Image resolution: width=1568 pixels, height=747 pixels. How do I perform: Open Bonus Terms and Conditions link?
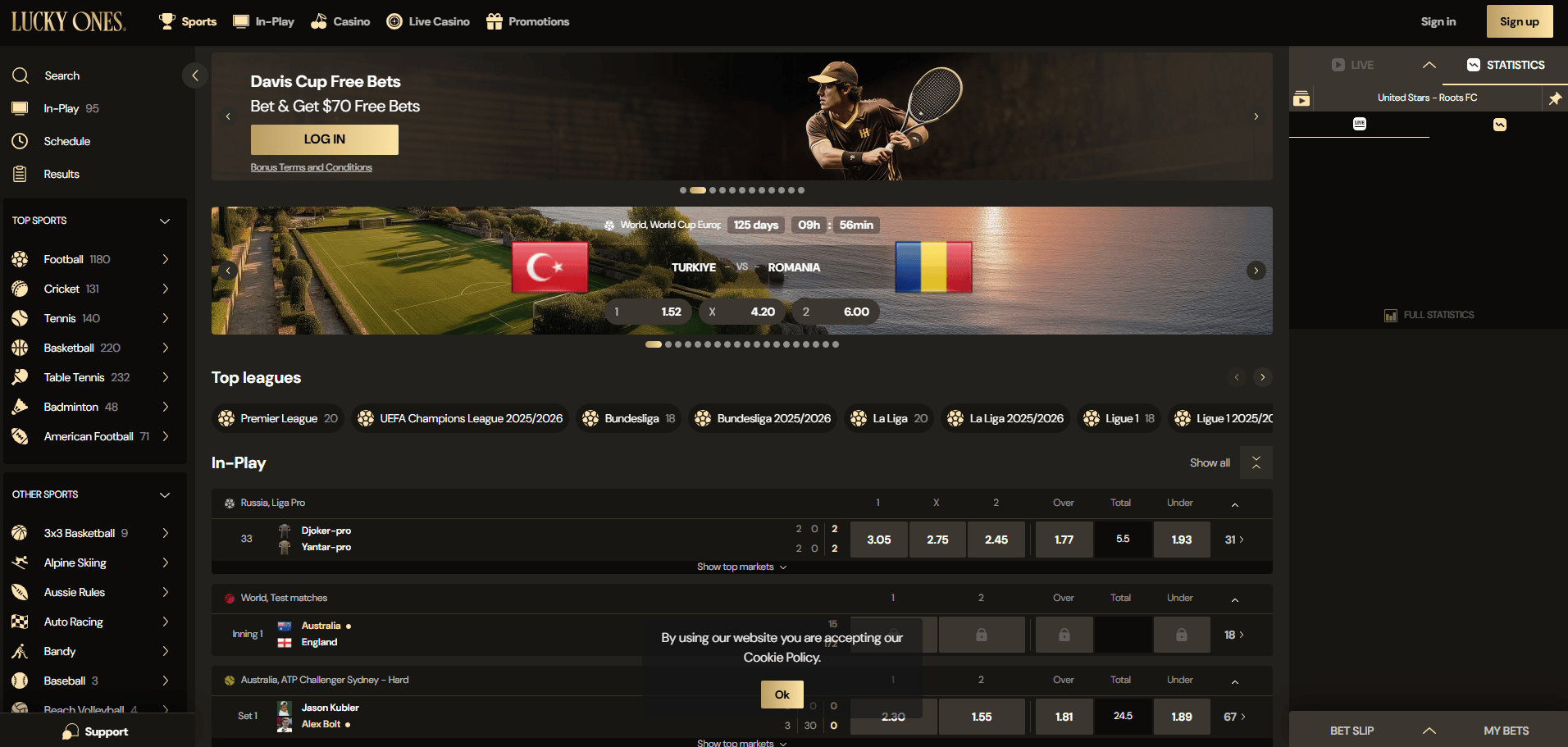click(x=311, y=167)
